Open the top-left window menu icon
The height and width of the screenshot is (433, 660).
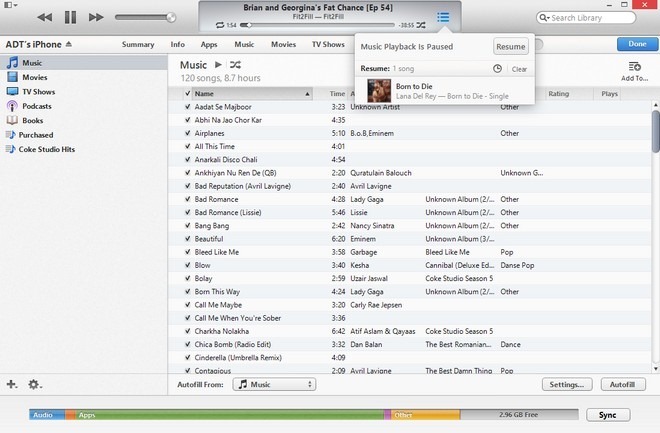(x=10, y=5)
